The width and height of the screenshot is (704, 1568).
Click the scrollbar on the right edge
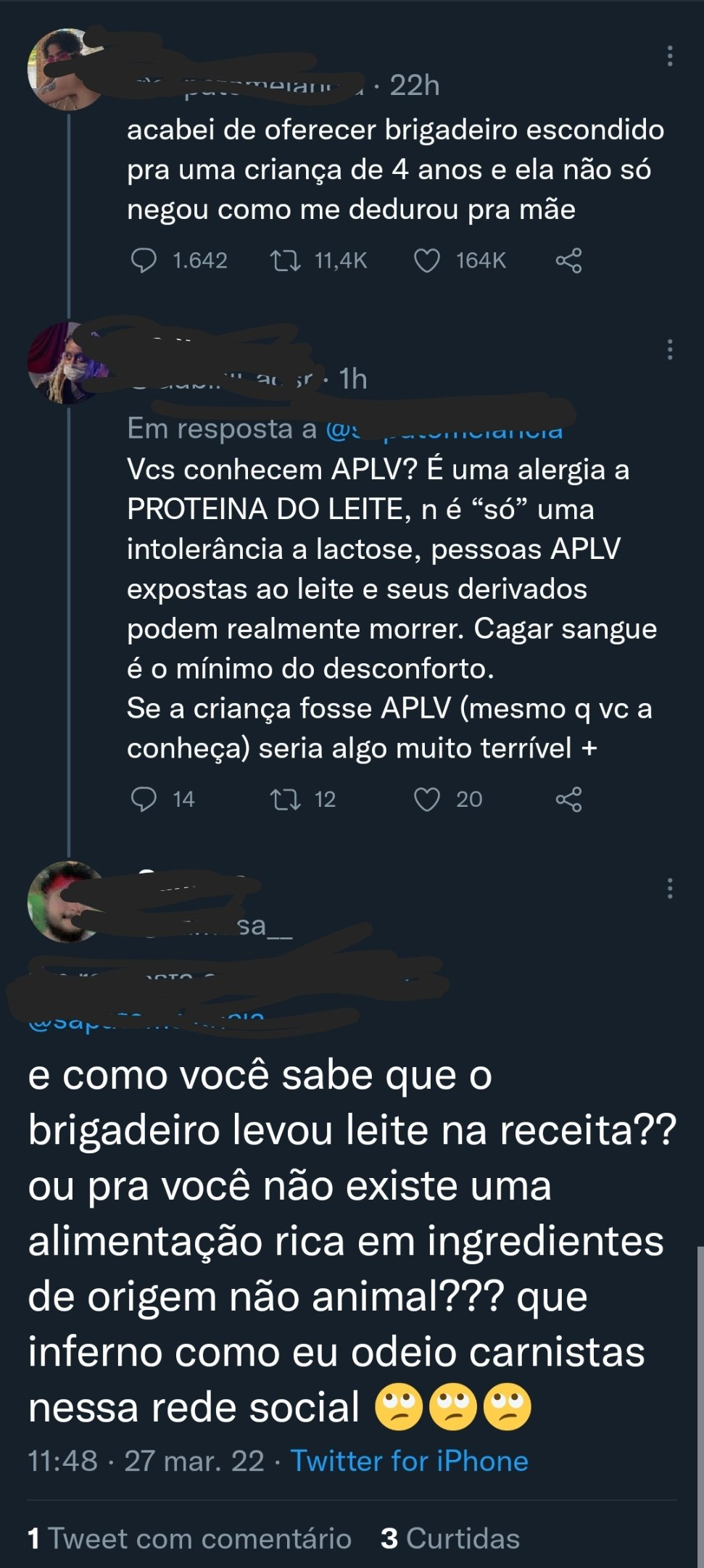pyautogui.click(x=700, y=1406)
